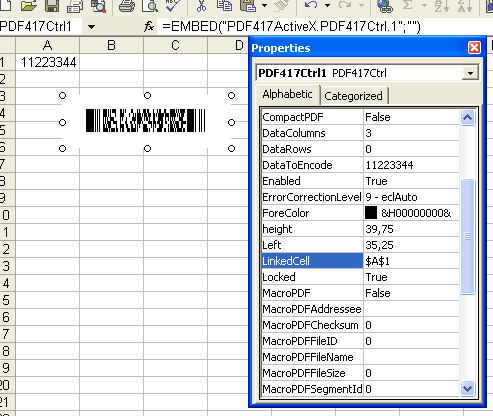Screen dimensions: 493x416
Task: Select cell A1 containing 11223344
Action: 48,62
